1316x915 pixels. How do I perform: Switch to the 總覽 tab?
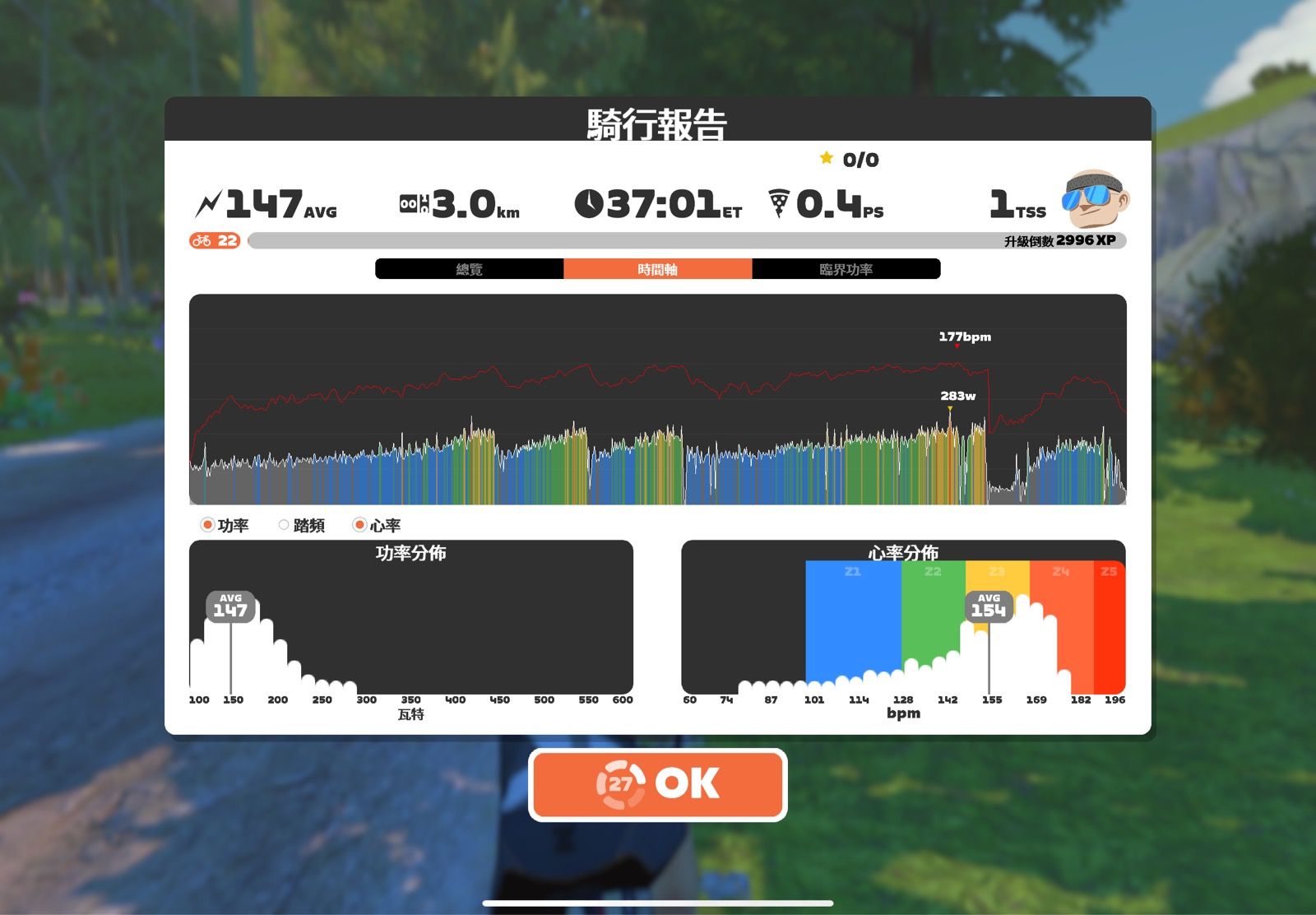(469, 269)
